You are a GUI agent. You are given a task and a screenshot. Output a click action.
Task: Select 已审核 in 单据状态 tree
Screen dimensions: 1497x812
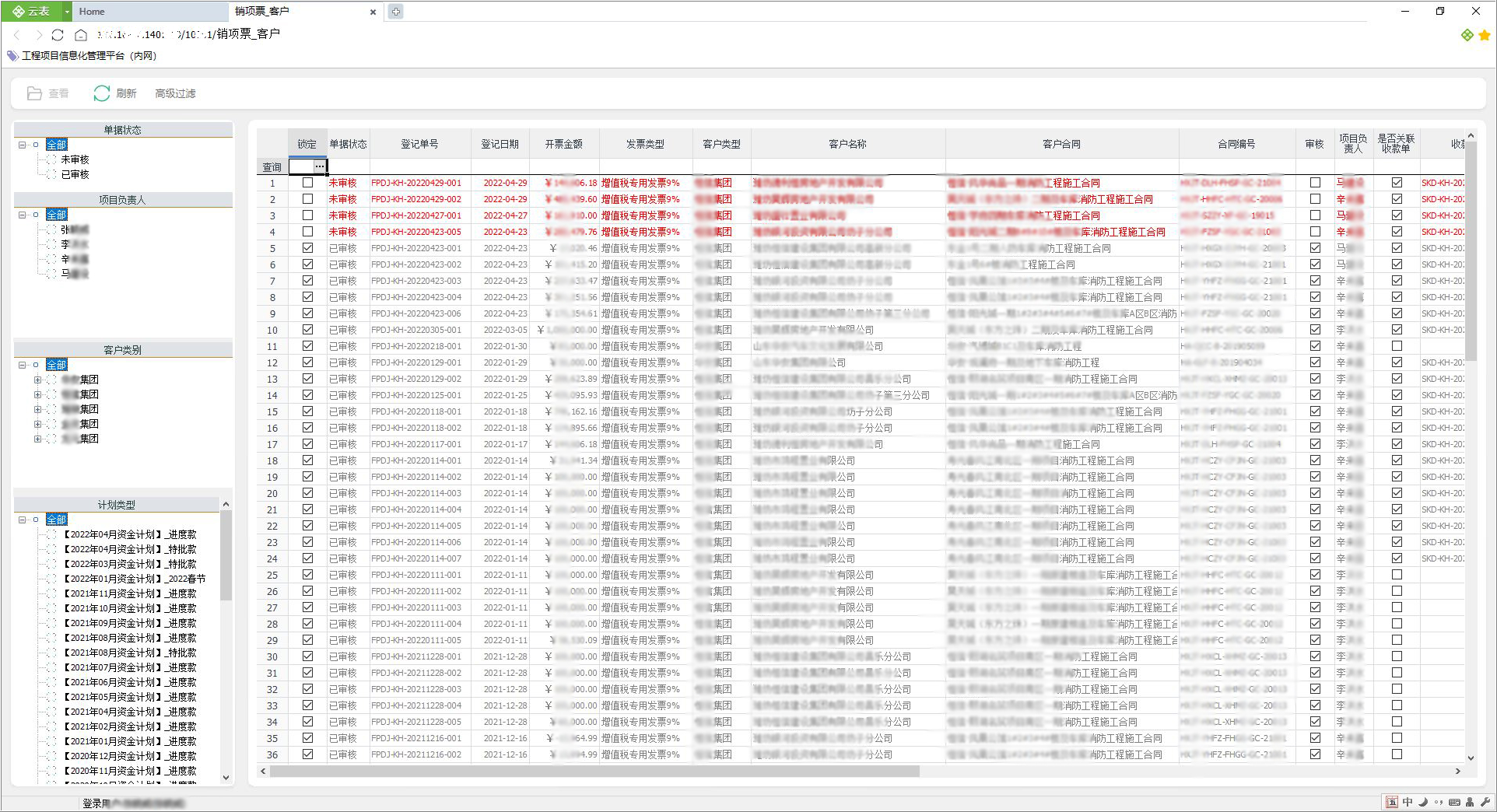tap(75, 174)
